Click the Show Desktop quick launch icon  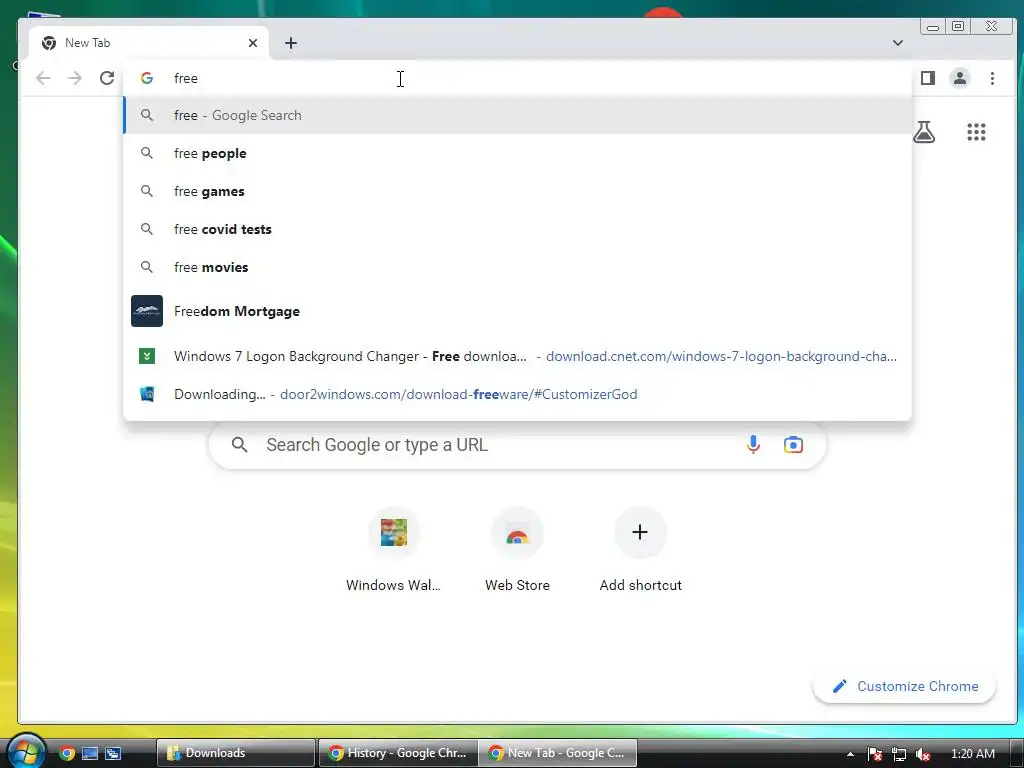click(90, 753)
